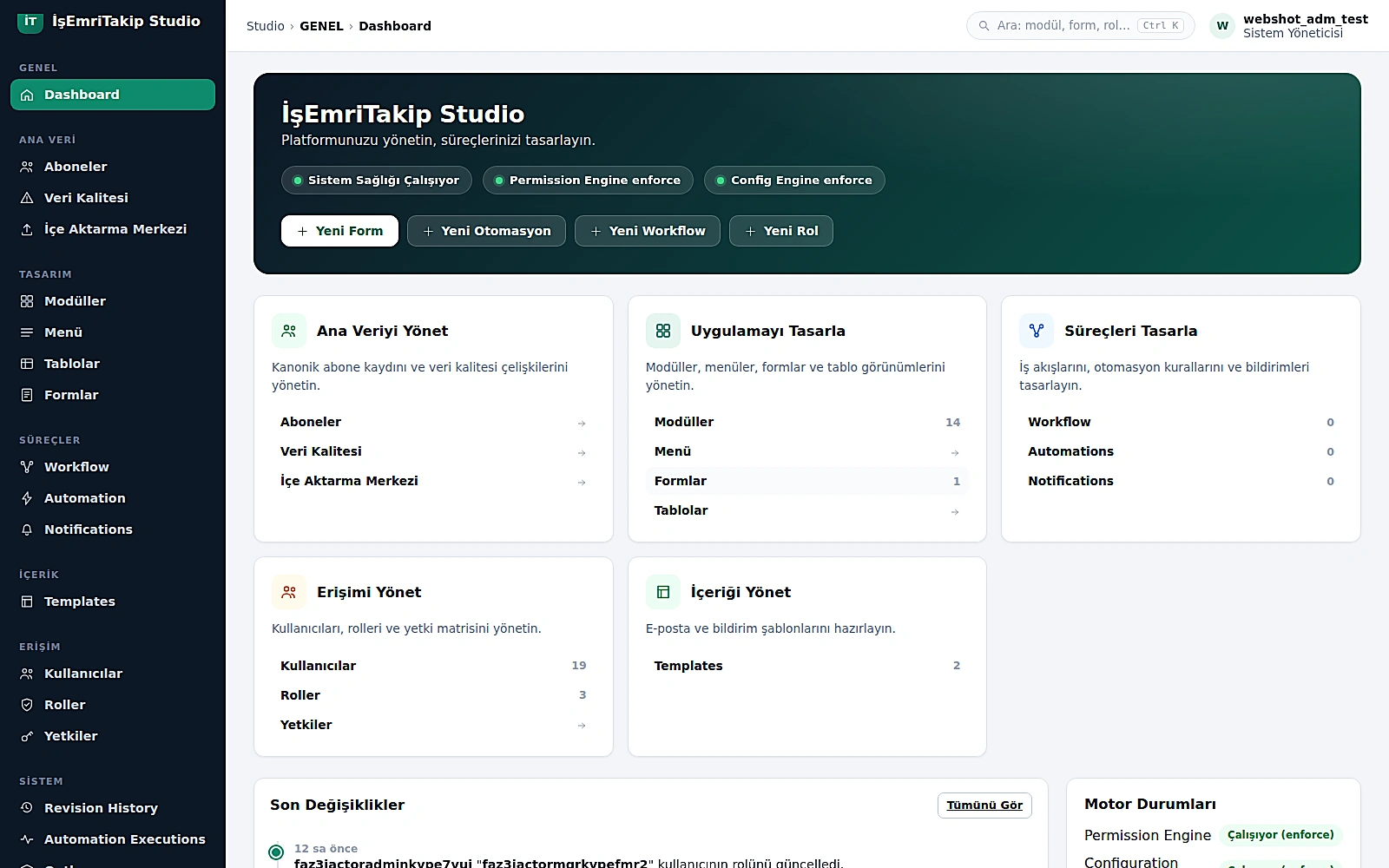Click the Ana Veriyi Yönet card icon

click(289, 331)
